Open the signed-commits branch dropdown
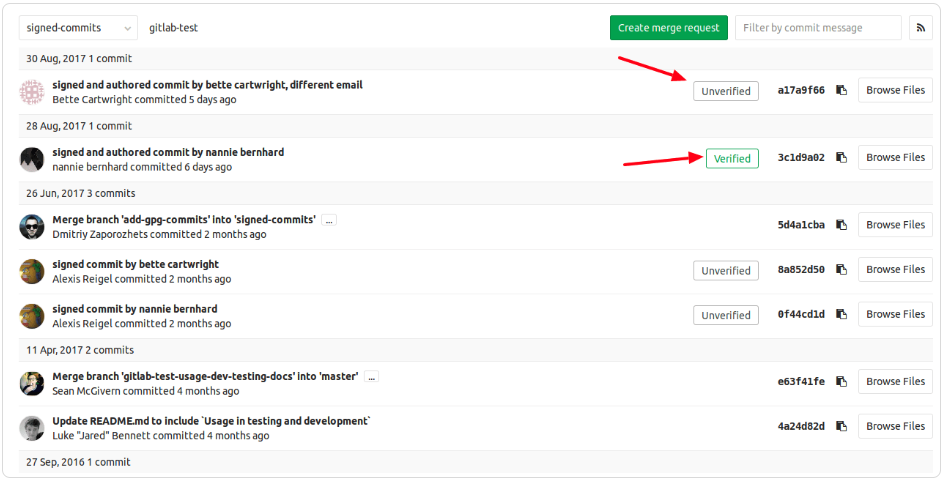This screenshot has height=482, width=941. [78, 28]
